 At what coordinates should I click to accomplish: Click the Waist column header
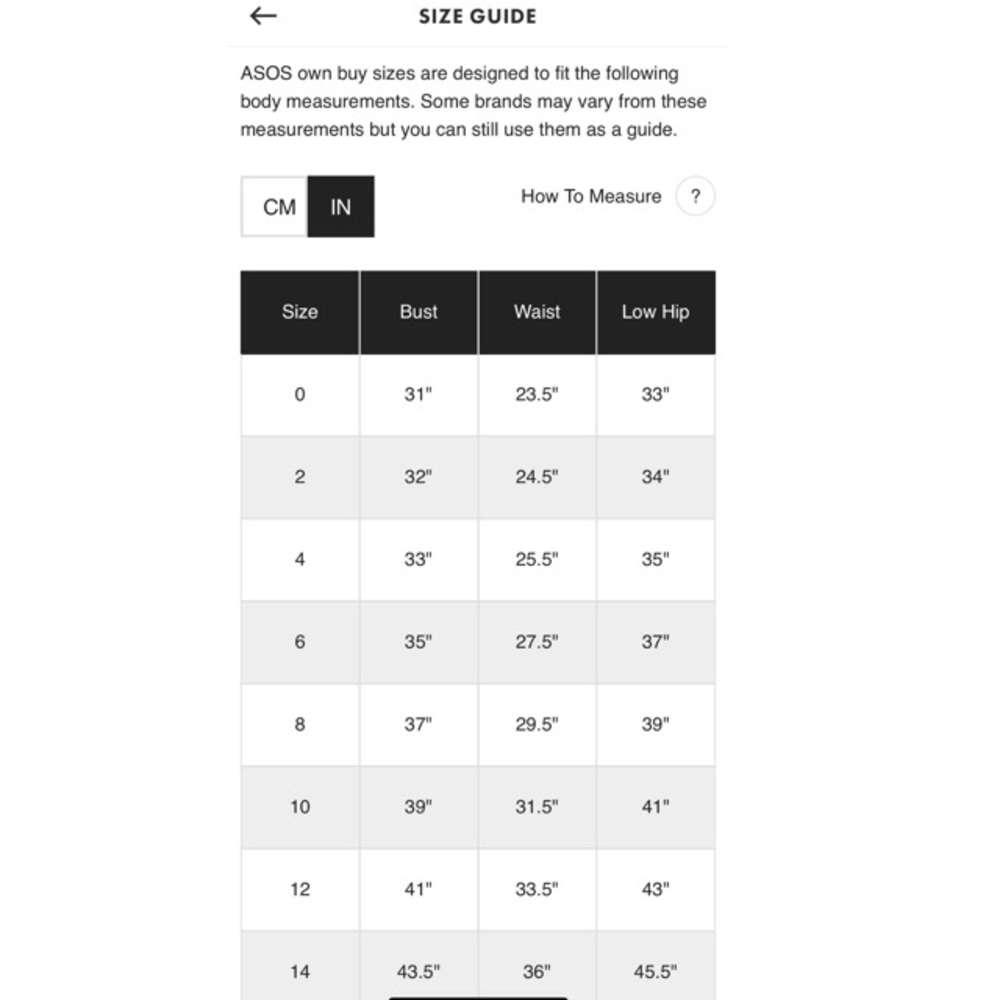click(x=537, y=312)
